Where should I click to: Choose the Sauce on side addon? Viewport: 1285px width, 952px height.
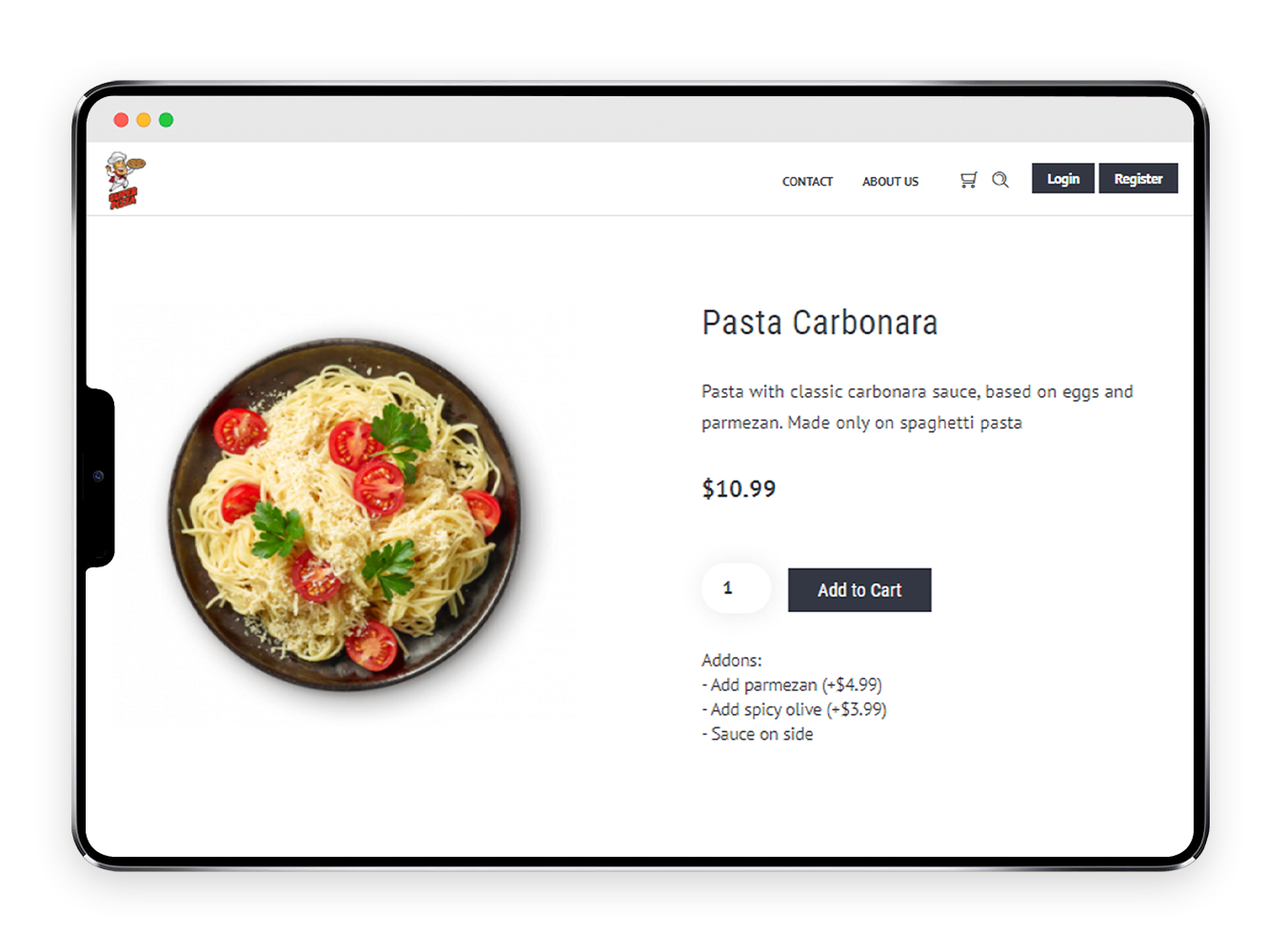coord(758,734)
